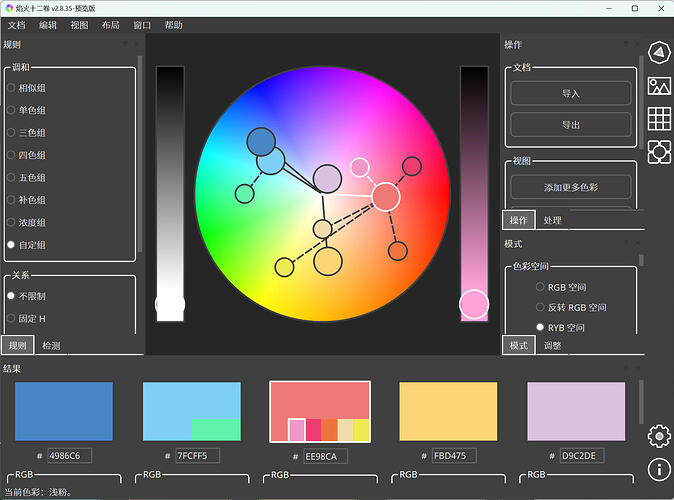Viewport: 674px width, 500px height.
Task: Click the 导入 button
Action: pyautogui.click(x=570, y=93)
